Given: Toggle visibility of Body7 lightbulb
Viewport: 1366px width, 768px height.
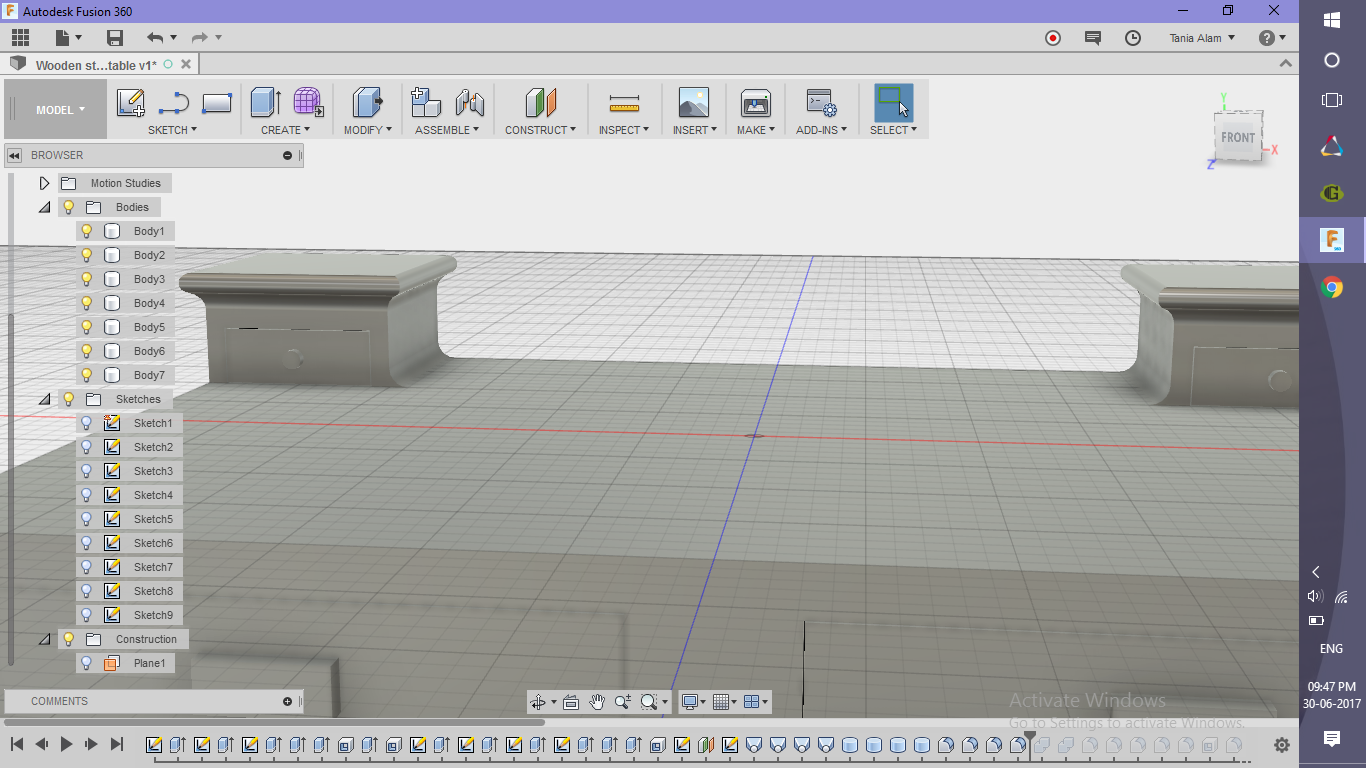Looking at the screenshot, I should coord(87,375).
